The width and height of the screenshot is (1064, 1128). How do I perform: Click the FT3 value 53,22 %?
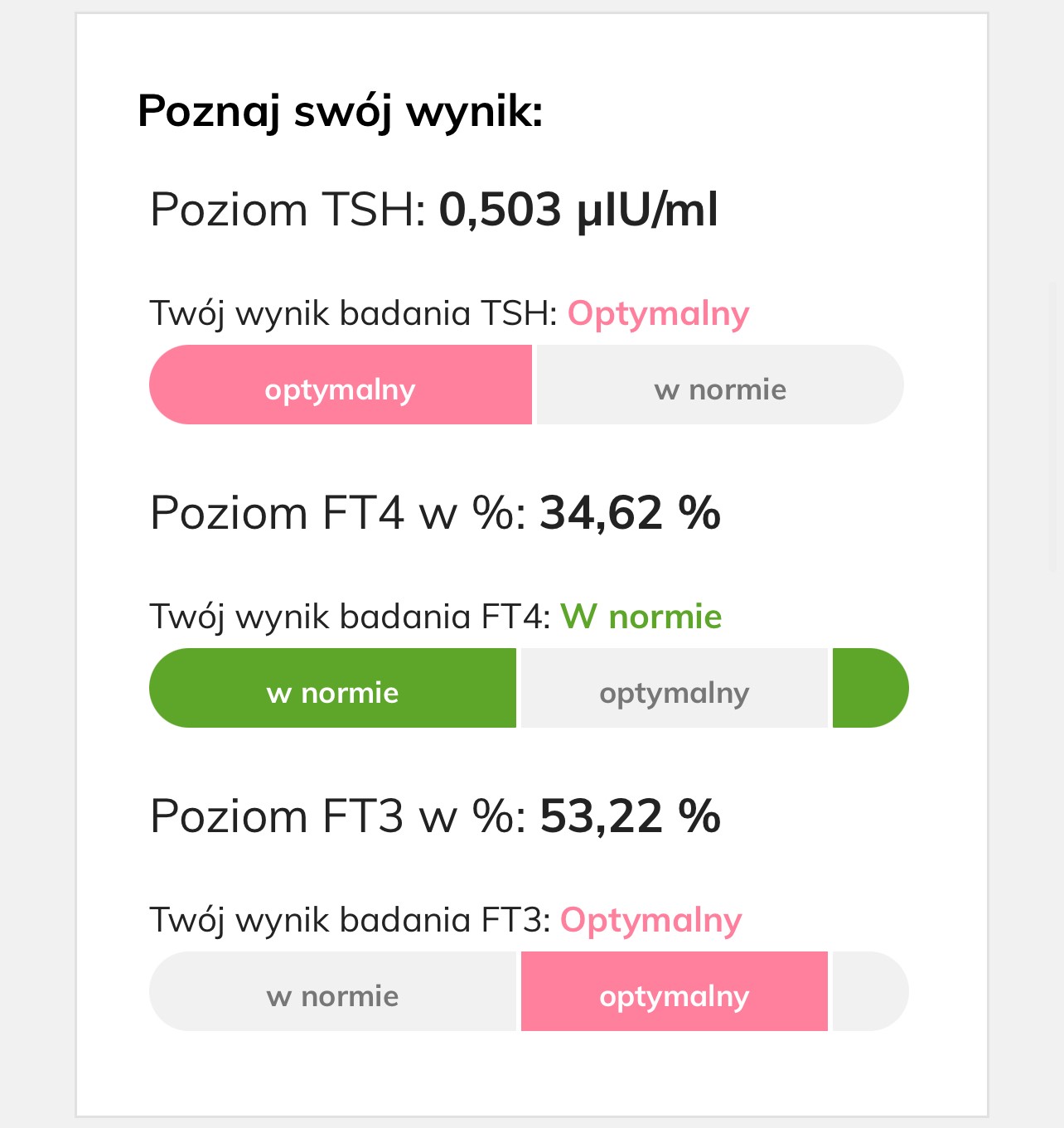[x=630, y=816]
